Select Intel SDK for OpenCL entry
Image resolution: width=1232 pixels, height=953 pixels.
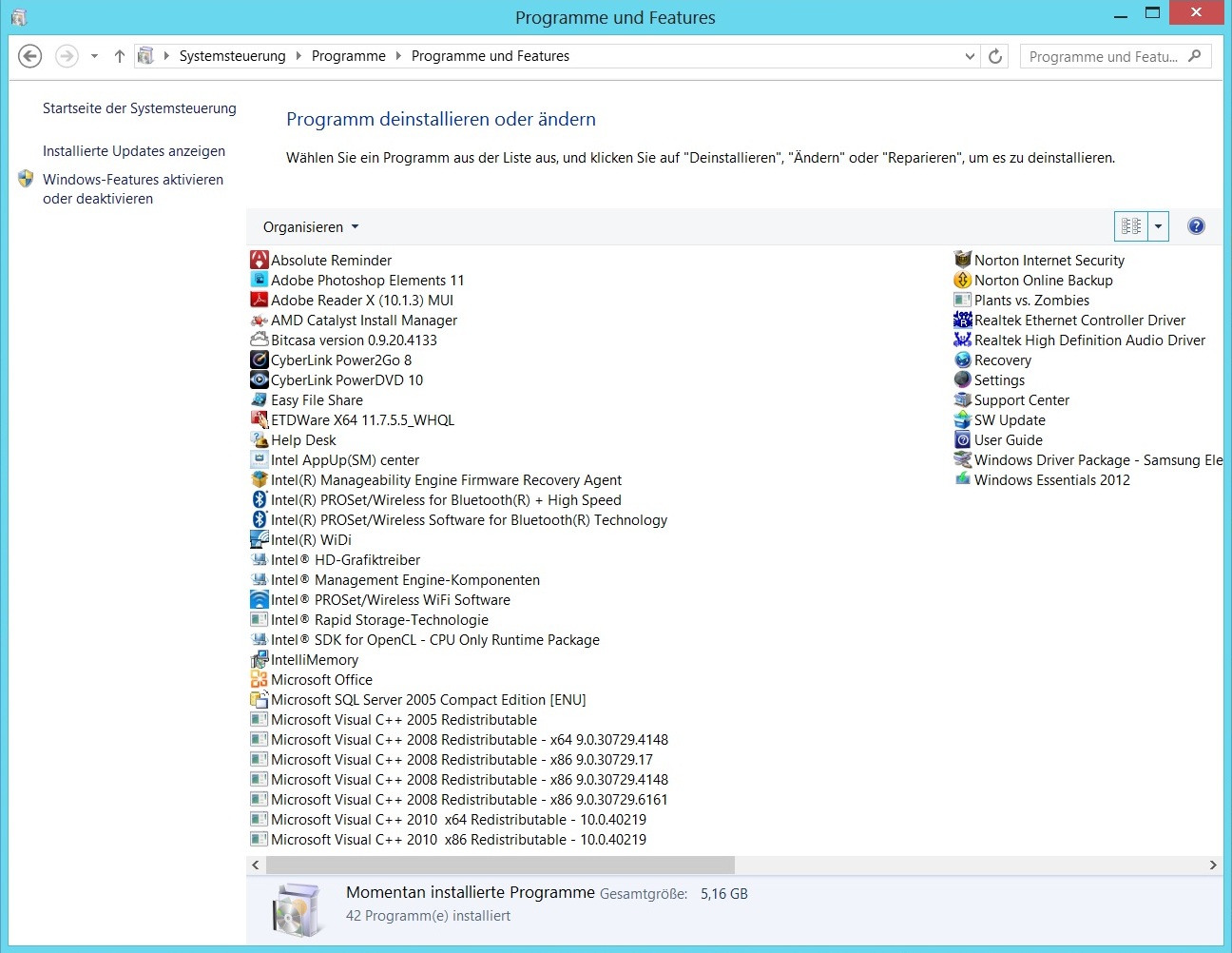click(425, 639)
